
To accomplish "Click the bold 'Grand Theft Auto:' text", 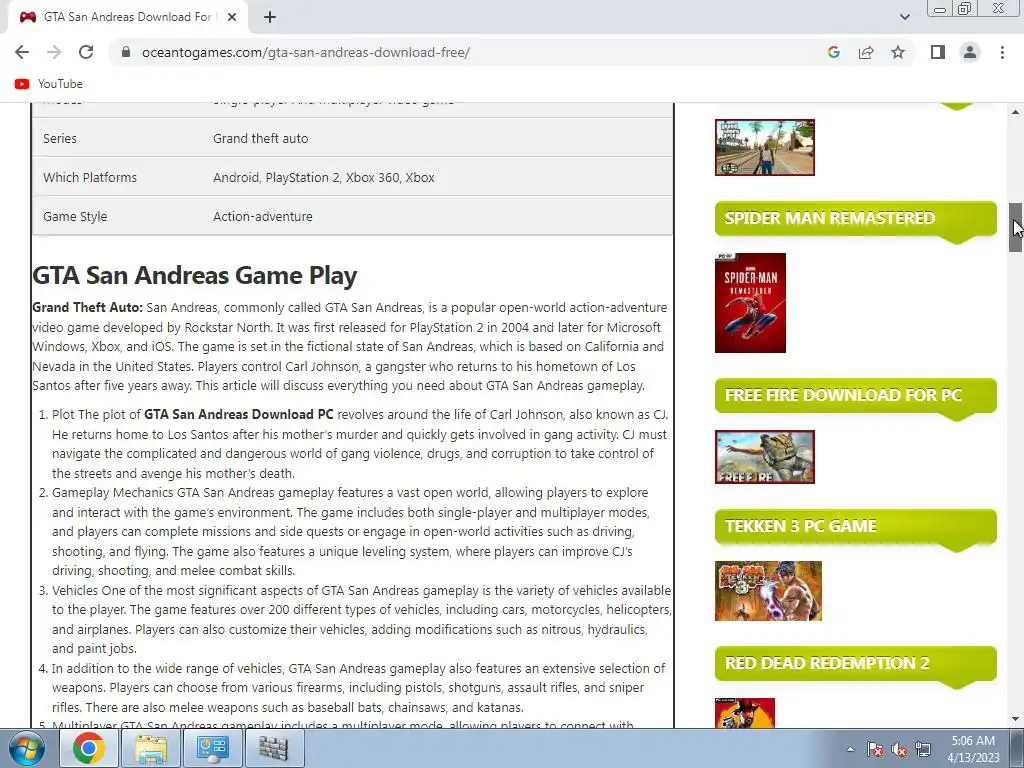I will 88,308.
